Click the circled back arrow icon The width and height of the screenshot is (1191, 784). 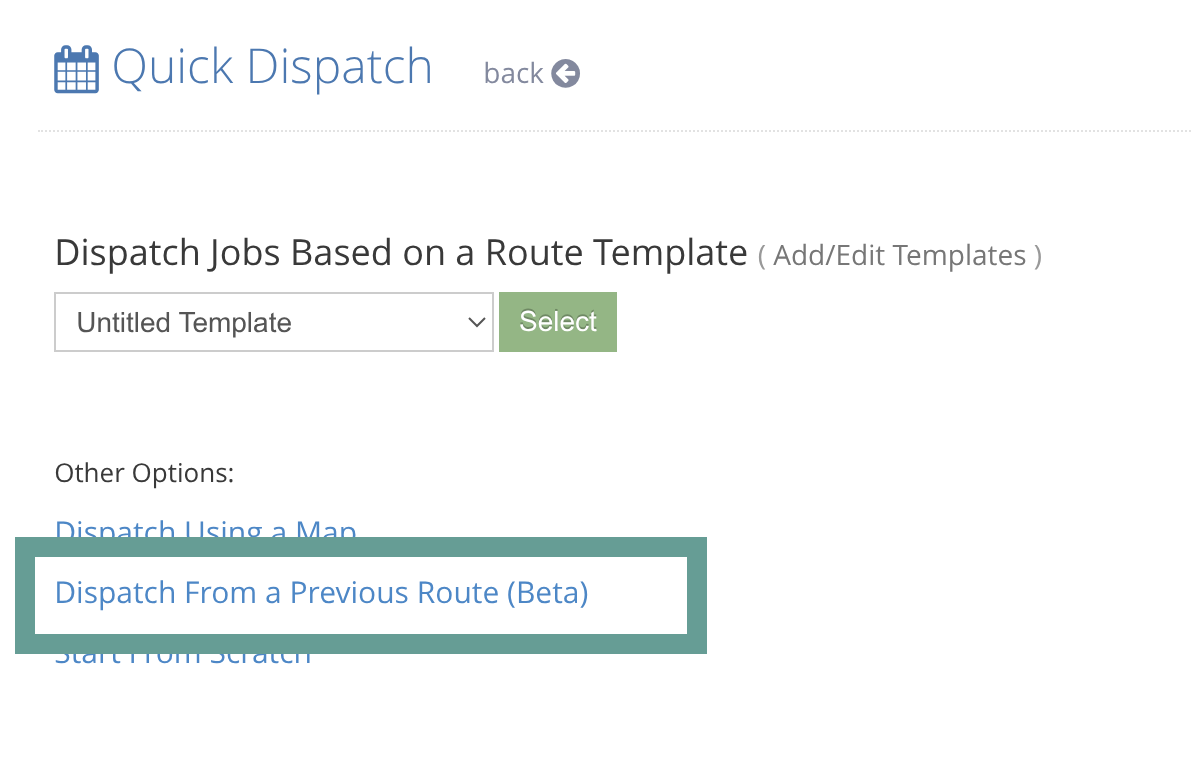pyautogui.click(x=565, y=73)
